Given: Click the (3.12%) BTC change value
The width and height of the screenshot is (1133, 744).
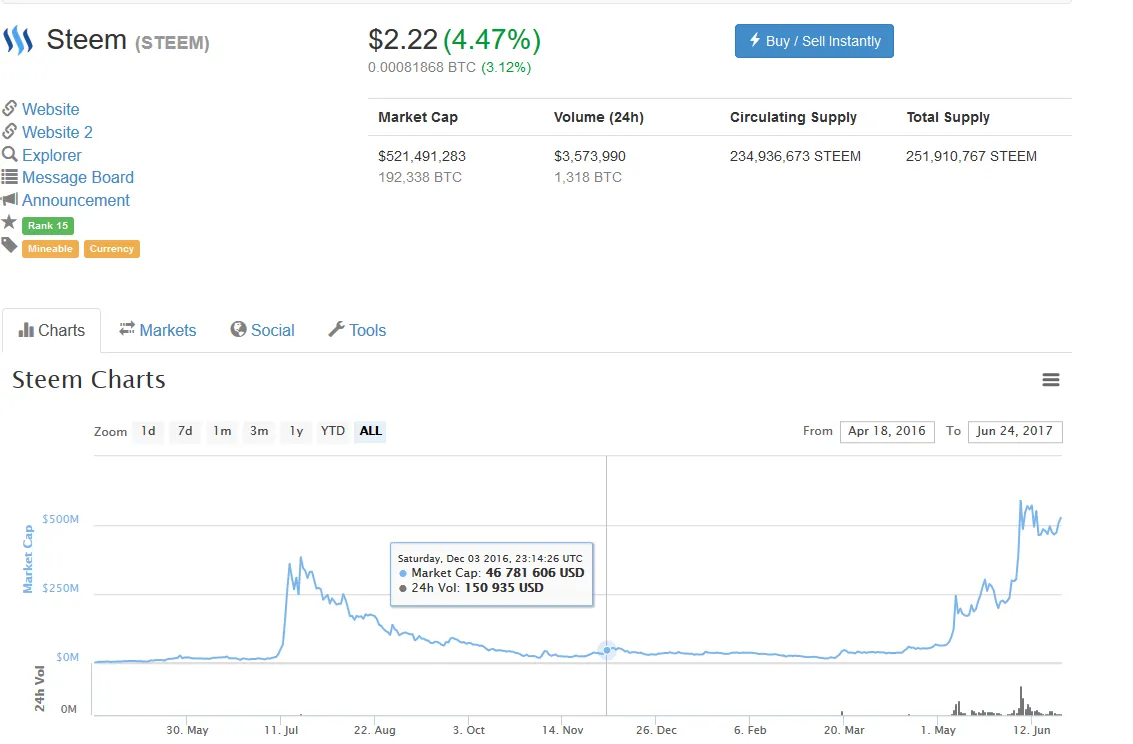Looking at the screenshot, I should coord(506,67).
